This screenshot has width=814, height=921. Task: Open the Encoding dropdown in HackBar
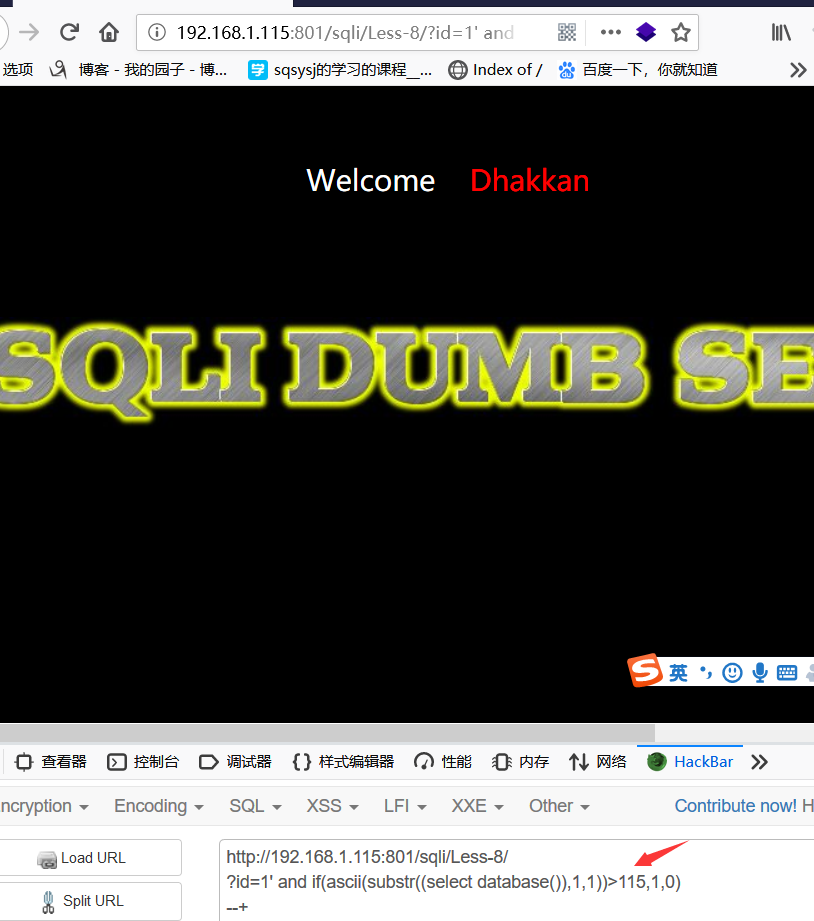pos(159,806)
